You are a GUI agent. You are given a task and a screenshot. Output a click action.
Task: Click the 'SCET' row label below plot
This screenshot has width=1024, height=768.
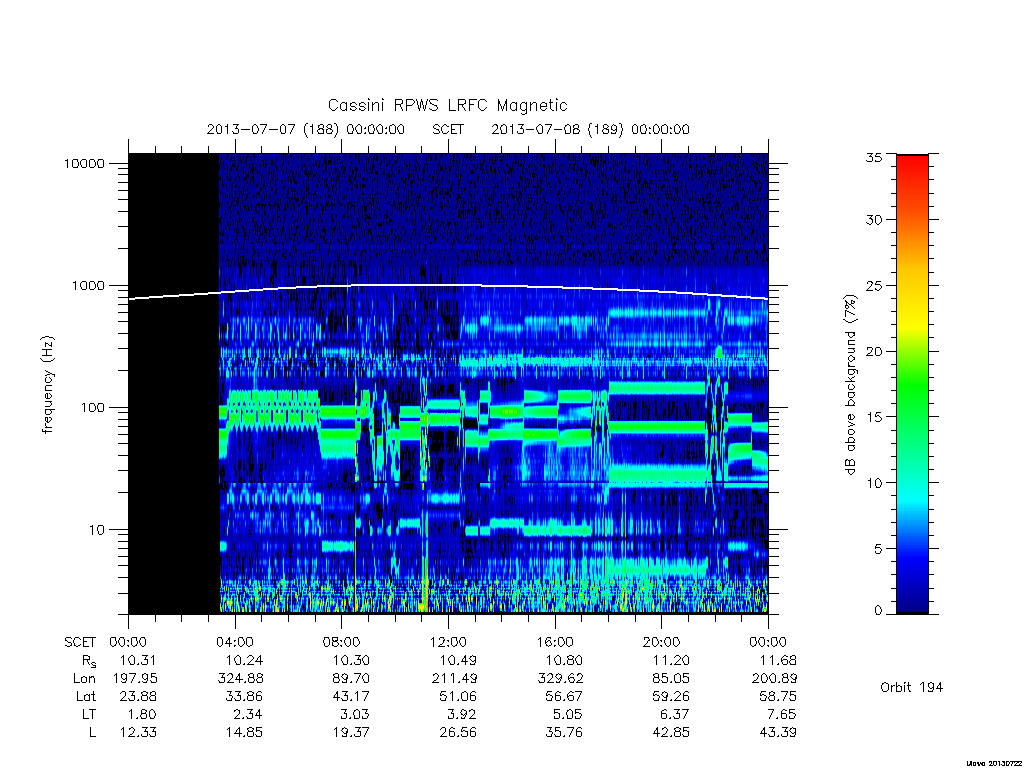click(x=80, y=643)
